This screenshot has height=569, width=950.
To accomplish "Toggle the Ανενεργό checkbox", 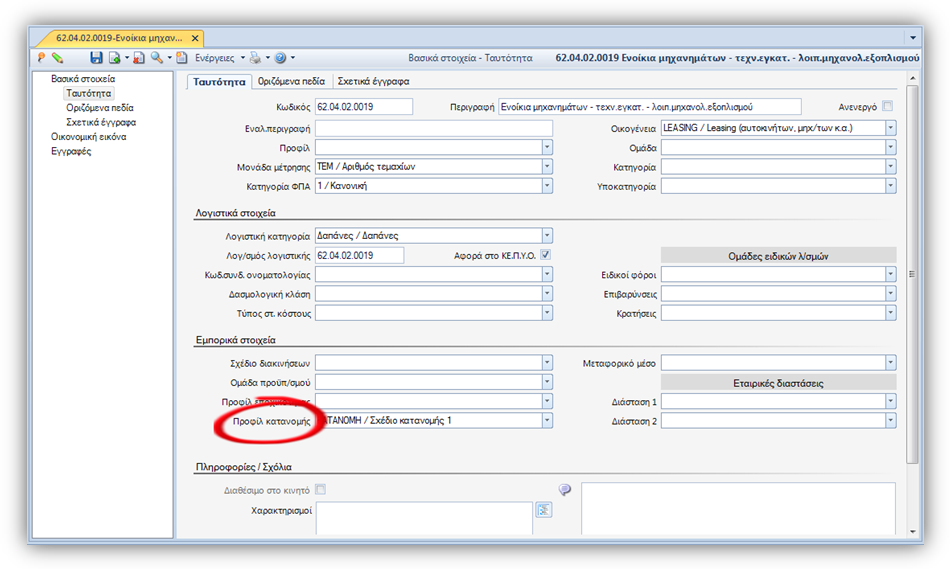I will coord(888,106).
